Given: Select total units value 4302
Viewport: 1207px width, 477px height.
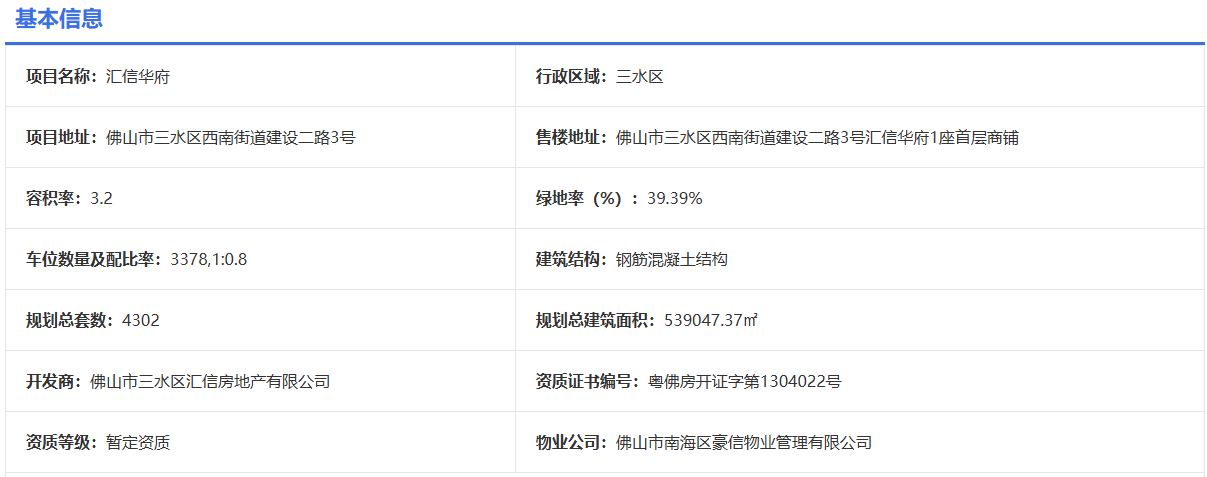Looking at the screenshot, I should (x=141, y=320).
